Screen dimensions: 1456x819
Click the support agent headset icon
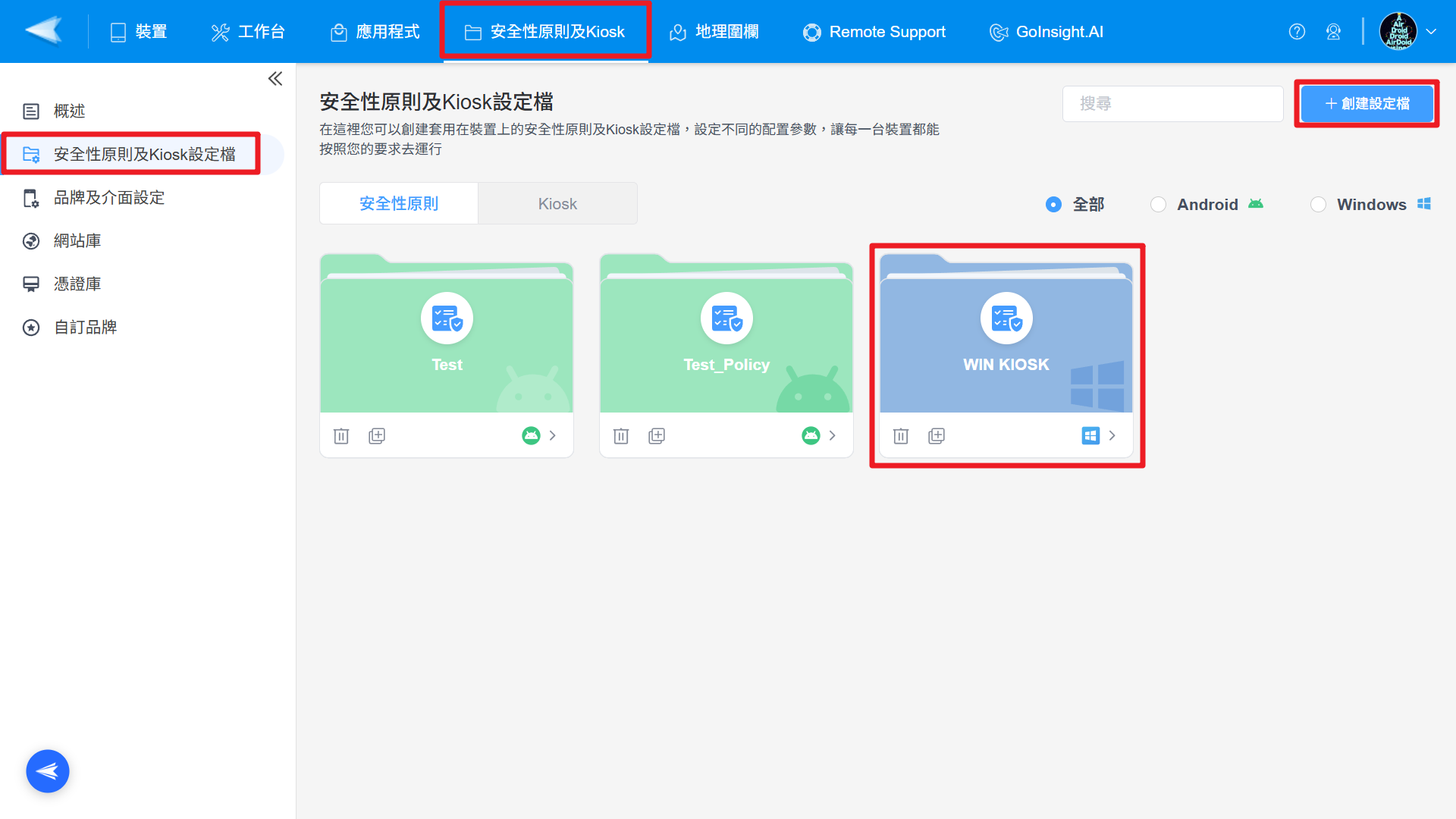pos(1333,32)
